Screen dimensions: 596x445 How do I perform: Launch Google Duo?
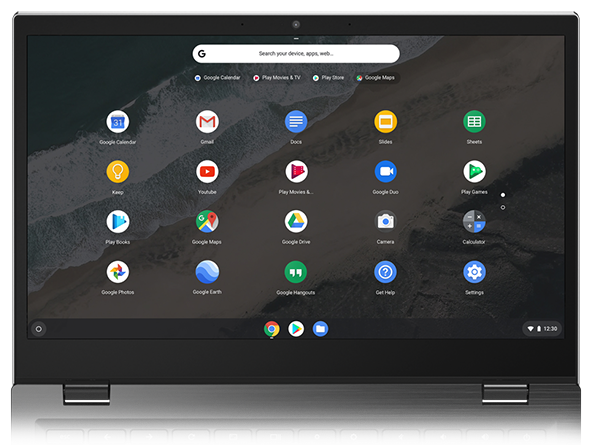tap(385, 172)
